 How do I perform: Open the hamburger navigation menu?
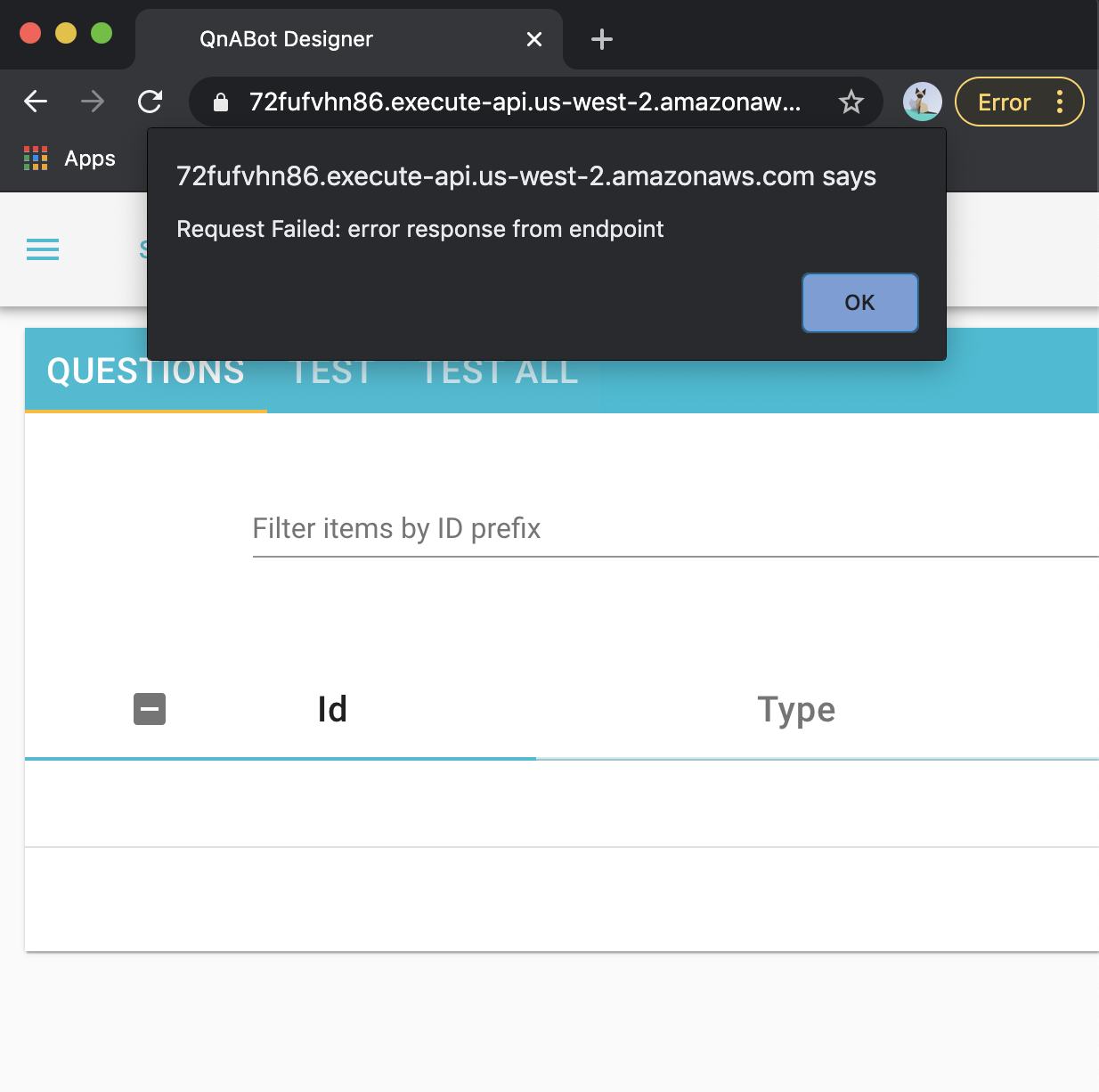[42, 250]
